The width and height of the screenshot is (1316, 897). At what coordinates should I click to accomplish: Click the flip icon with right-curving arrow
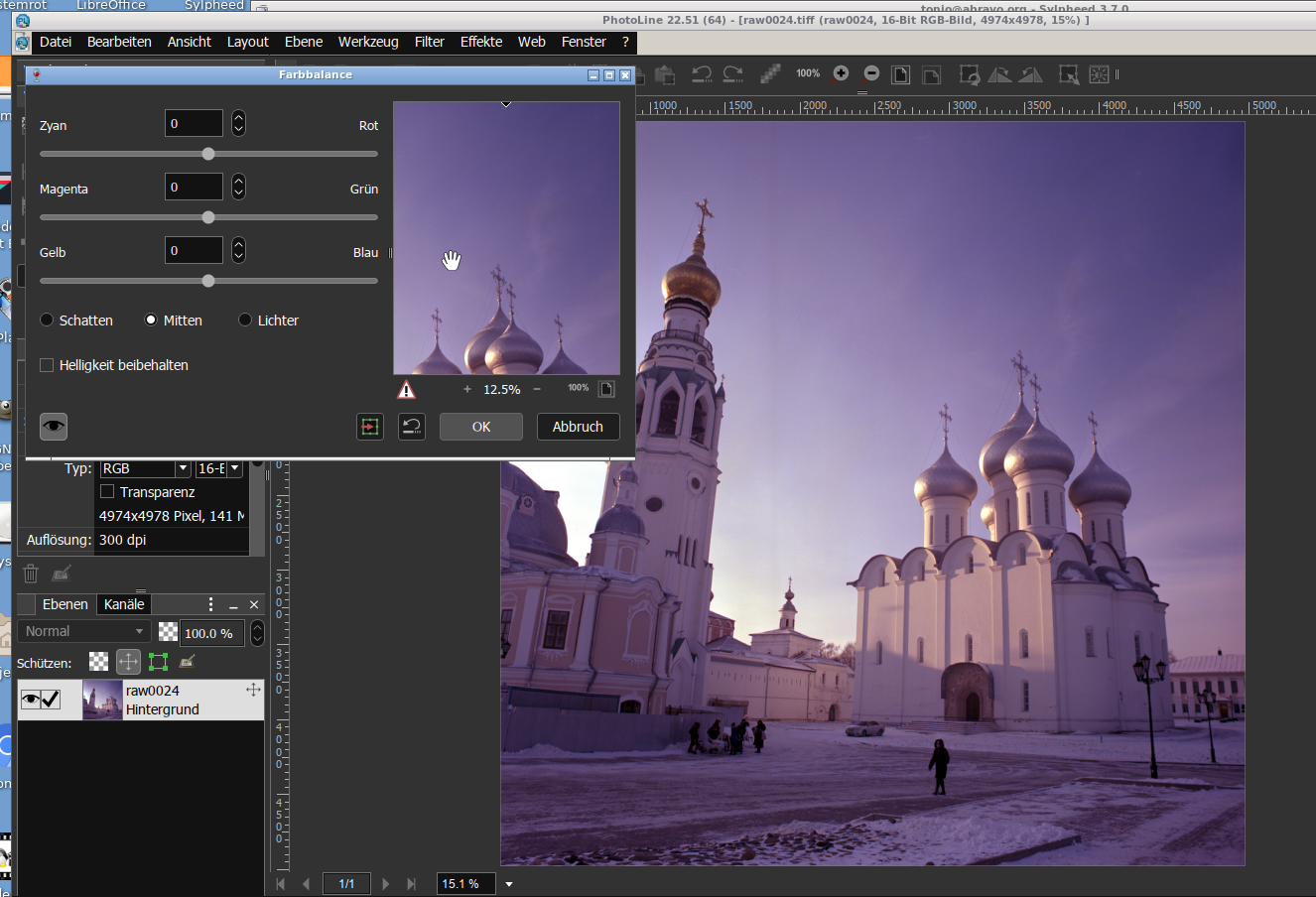coord(999,74)
